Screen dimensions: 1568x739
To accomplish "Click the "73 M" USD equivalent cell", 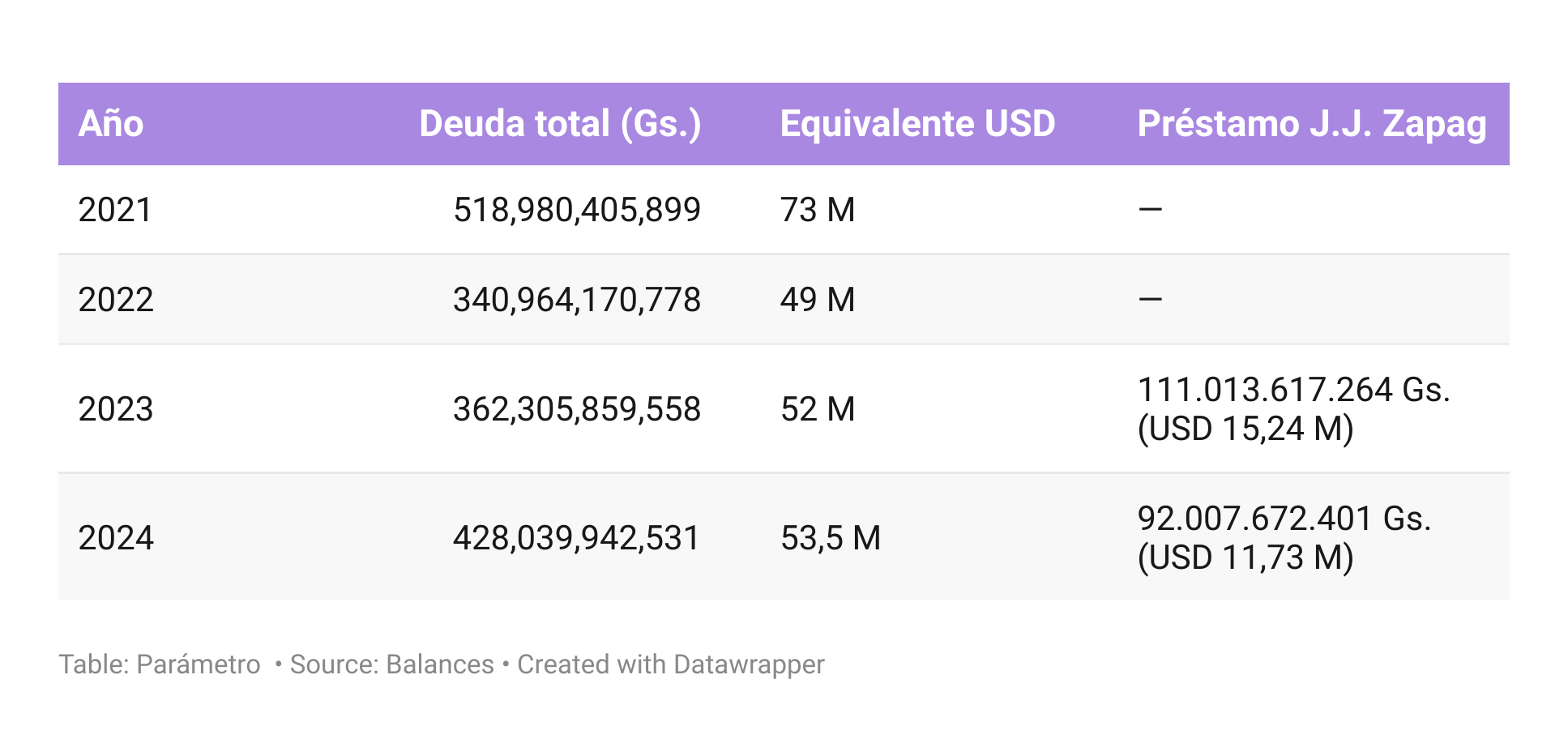I will click(x=818, y=210).
